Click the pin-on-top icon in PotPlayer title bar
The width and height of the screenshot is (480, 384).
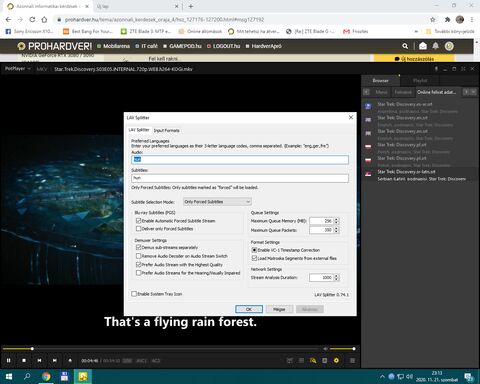coord(436,69)
